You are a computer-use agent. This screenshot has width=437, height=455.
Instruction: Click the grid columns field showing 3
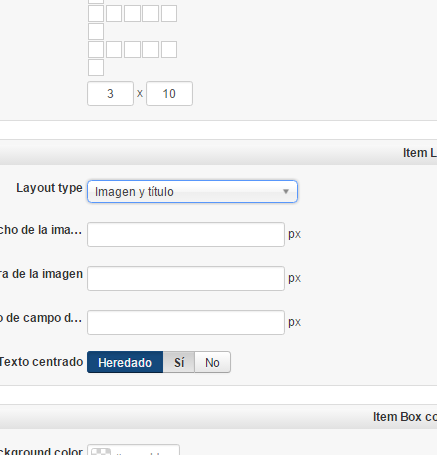tap(110, 94)
